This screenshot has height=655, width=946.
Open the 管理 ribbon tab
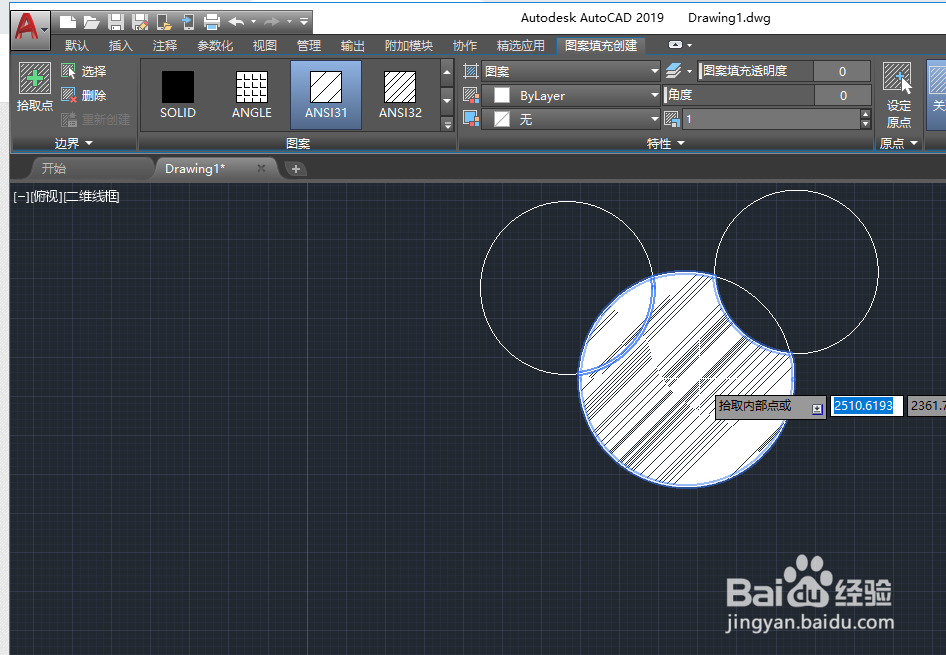tap(308, 46)
